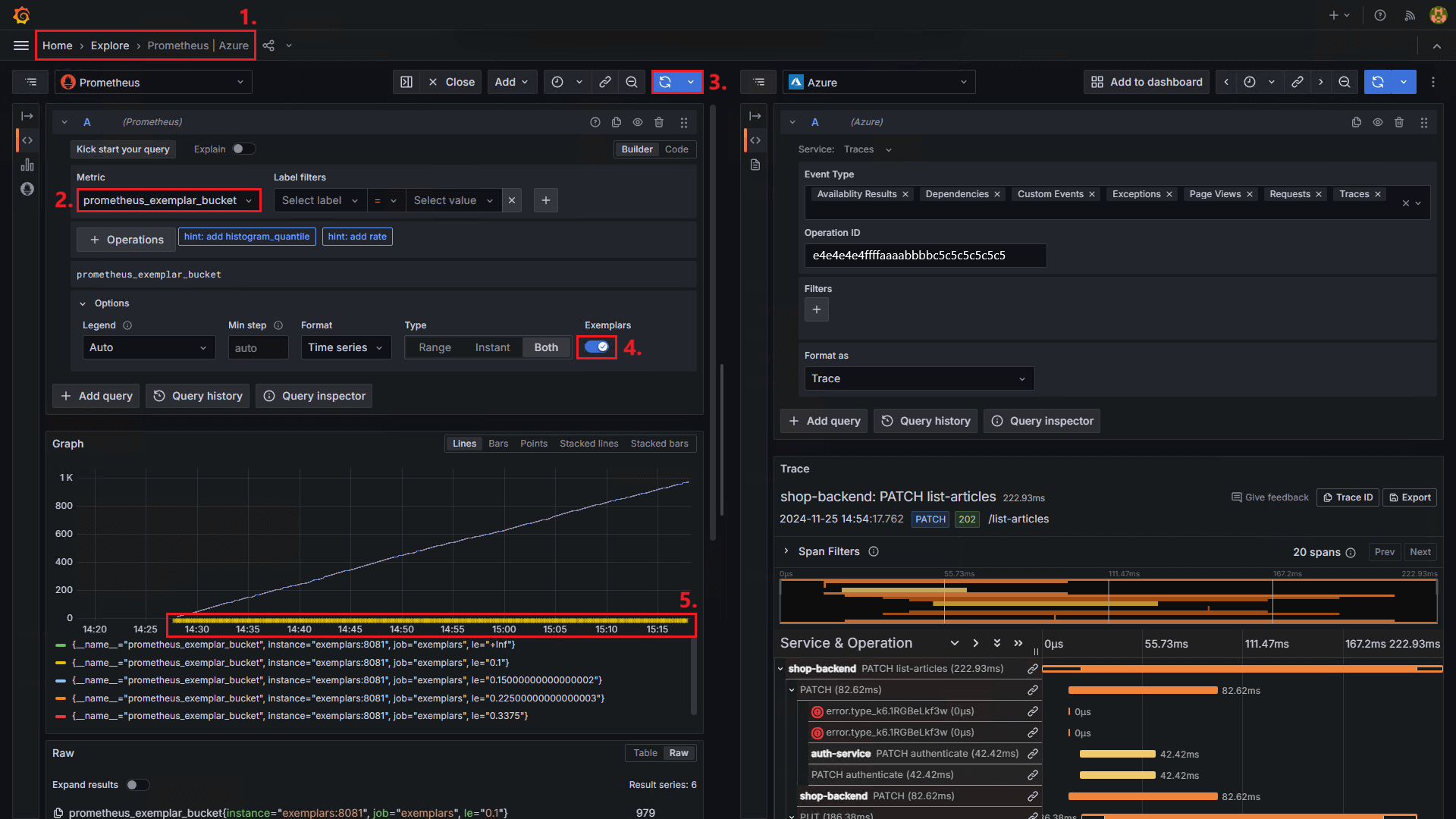
Task: Open the prometheus_exemplar_bucket metric dropdown
Action: 168,200
